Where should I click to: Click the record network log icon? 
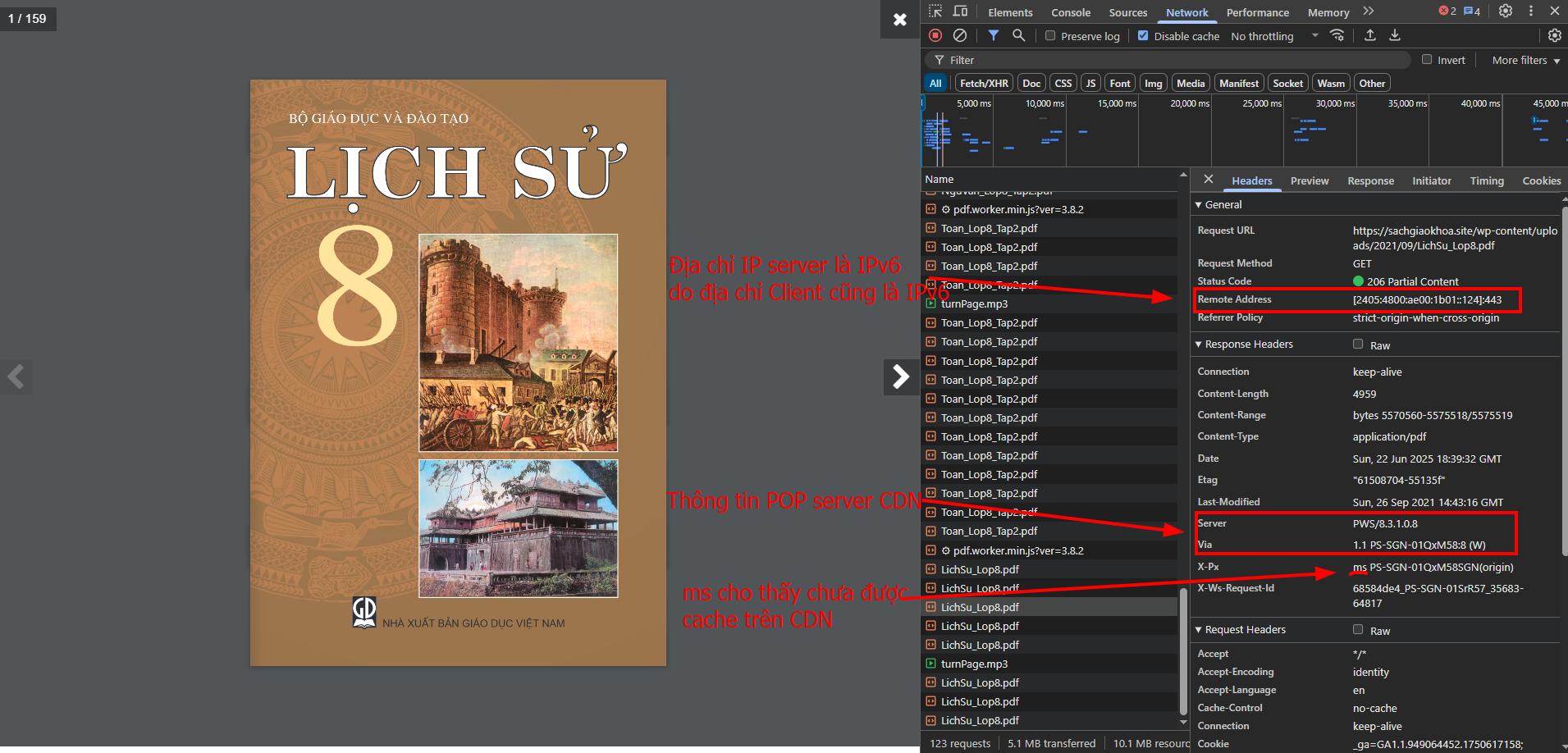pos(935,35)
